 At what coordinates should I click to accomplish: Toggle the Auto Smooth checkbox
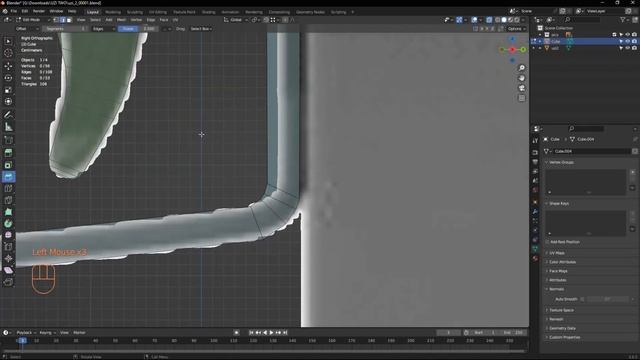(x=582, y=299)
